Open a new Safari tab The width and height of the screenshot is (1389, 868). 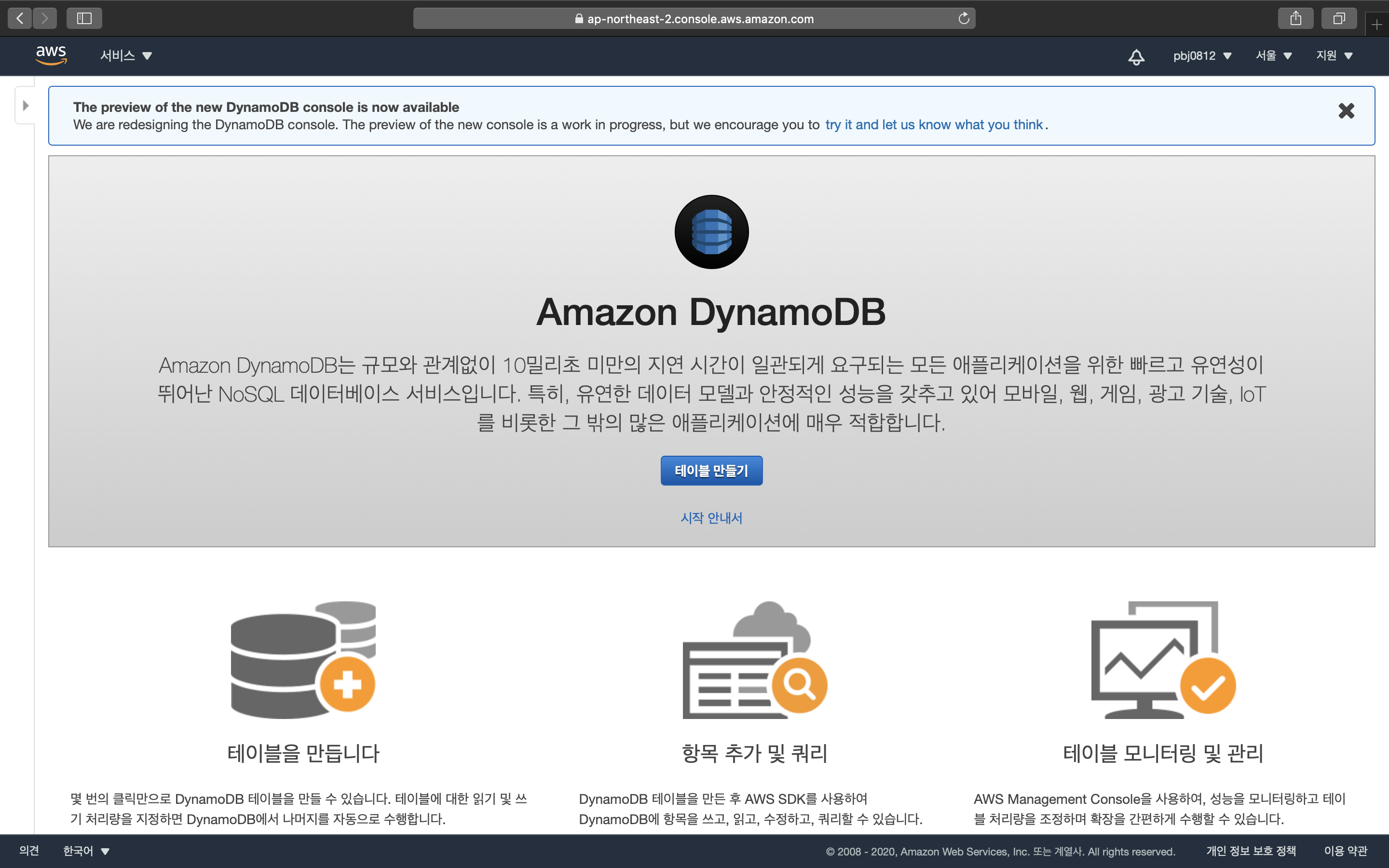pos(1377,25)
